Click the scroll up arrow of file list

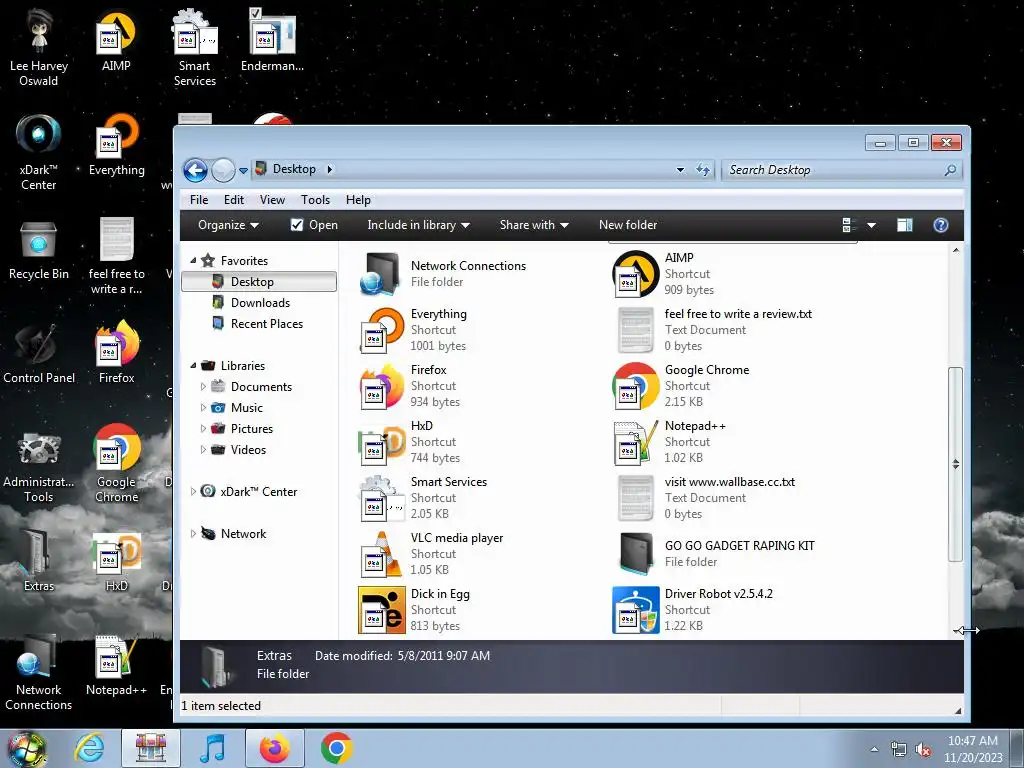[x=955, y=251]
